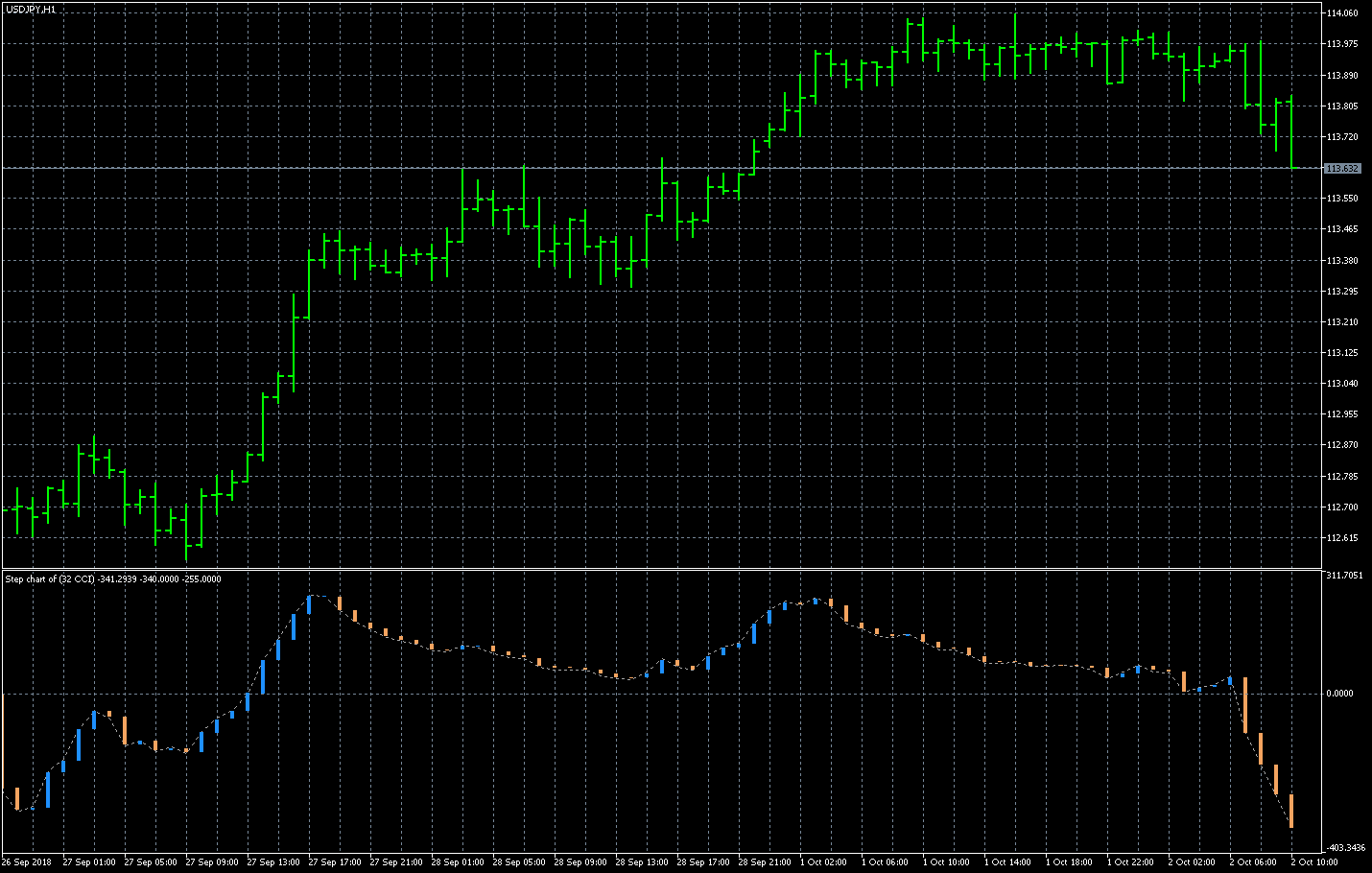Click the 112.955 price scale label
This screenshot has height=873, width=1372.
coord(1341,414)
